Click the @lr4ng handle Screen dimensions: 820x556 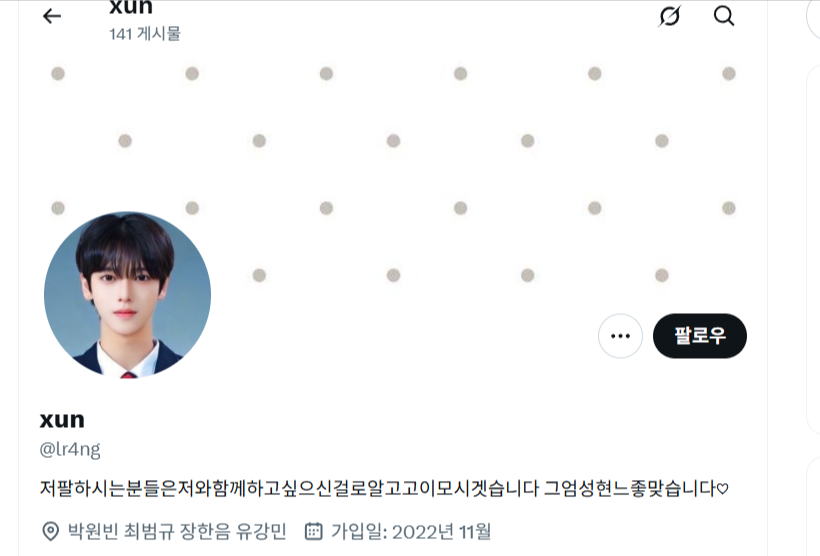pyautogui.click(x=70, y=449)
